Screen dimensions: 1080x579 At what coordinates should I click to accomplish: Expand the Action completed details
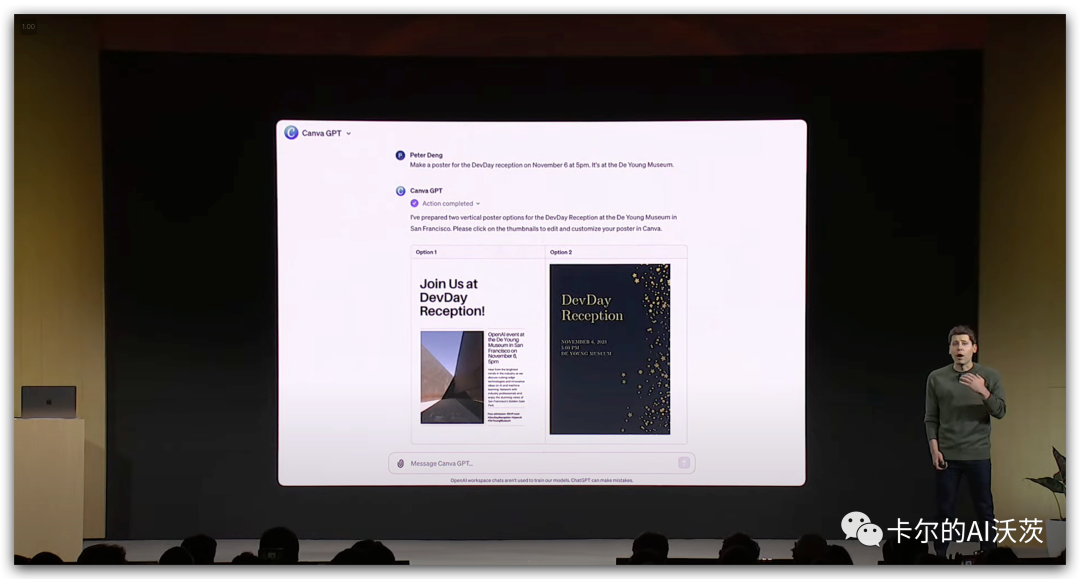click(451, 204)
